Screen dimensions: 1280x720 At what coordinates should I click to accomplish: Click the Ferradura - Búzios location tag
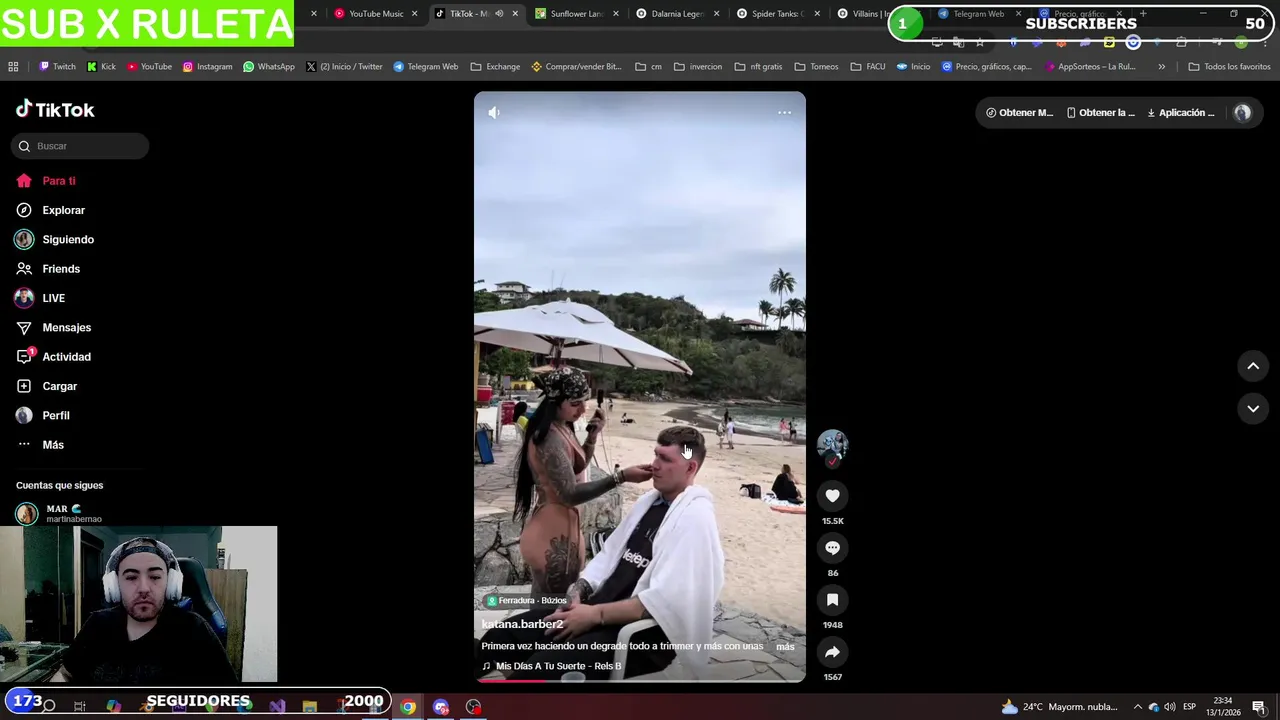[x=527, y=601]
